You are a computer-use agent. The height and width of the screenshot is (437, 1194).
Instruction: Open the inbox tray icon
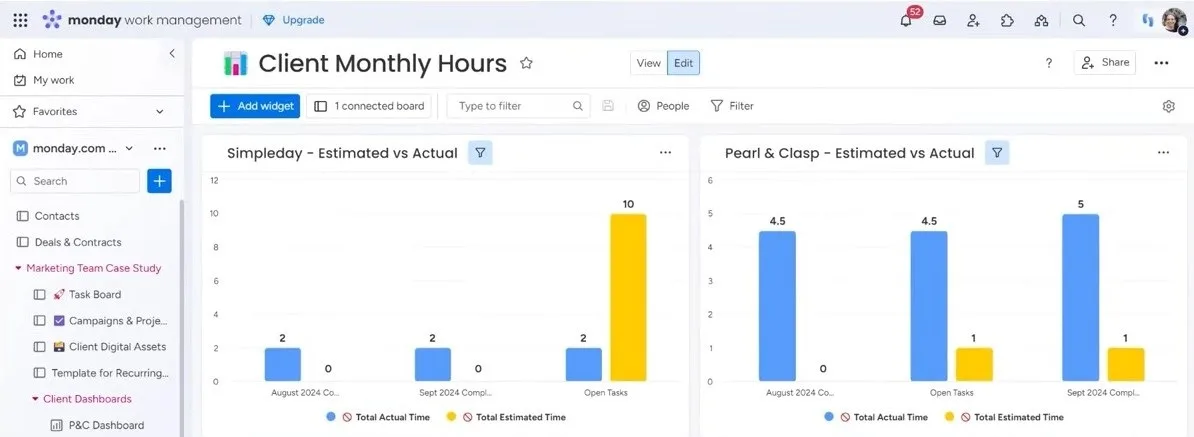click(940, 21)
